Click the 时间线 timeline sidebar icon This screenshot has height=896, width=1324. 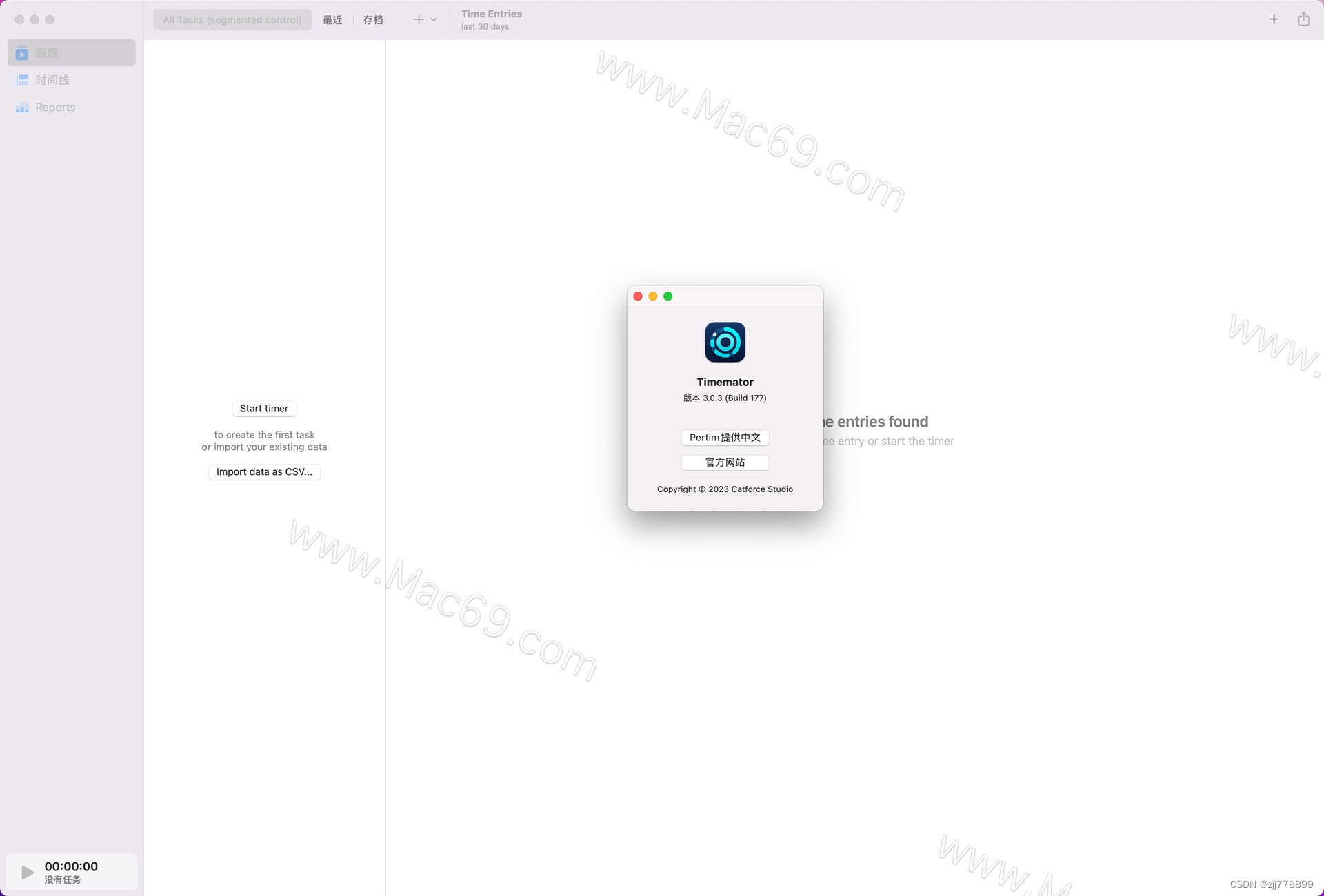coord(22,80)
